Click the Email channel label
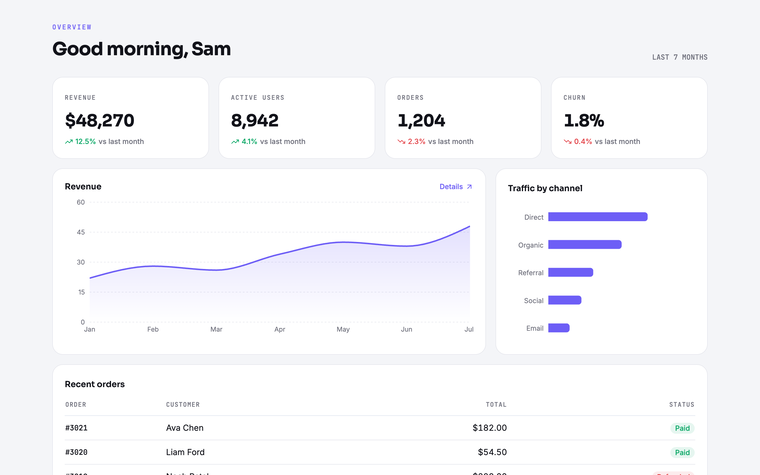 point(535,328)
